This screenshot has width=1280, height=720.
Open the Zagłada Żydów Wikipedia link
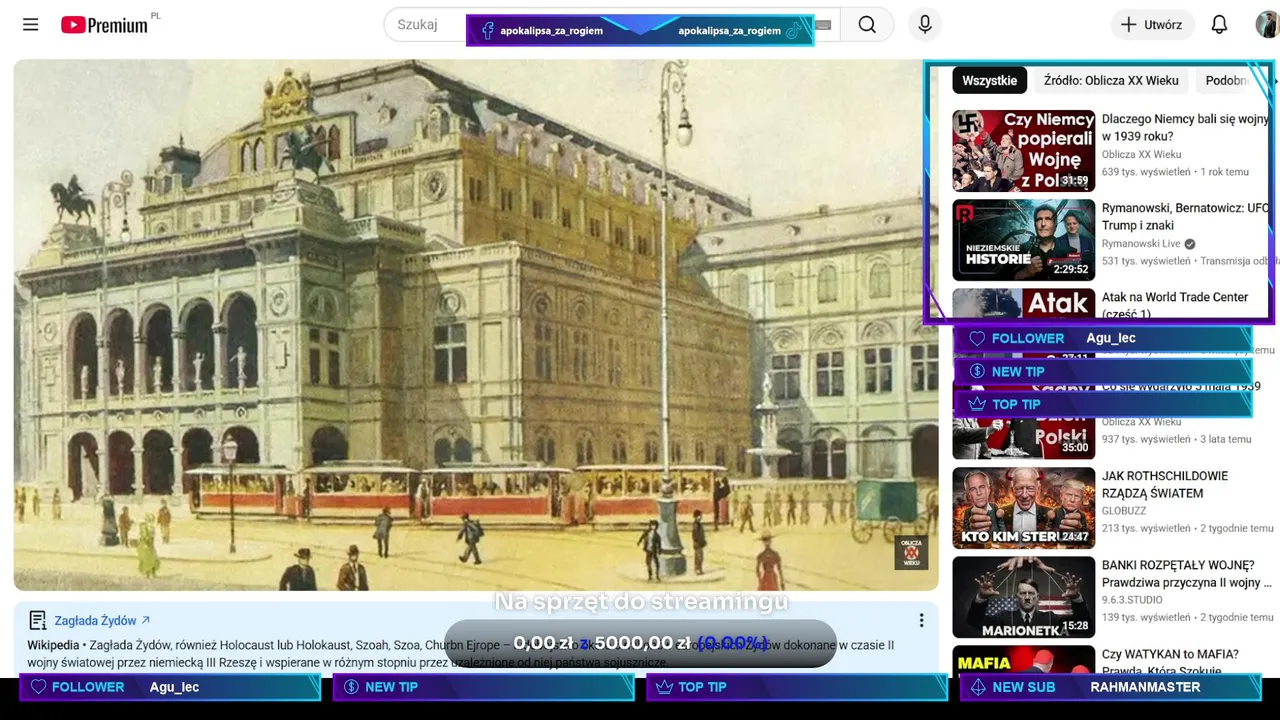[x=102, y=621]
